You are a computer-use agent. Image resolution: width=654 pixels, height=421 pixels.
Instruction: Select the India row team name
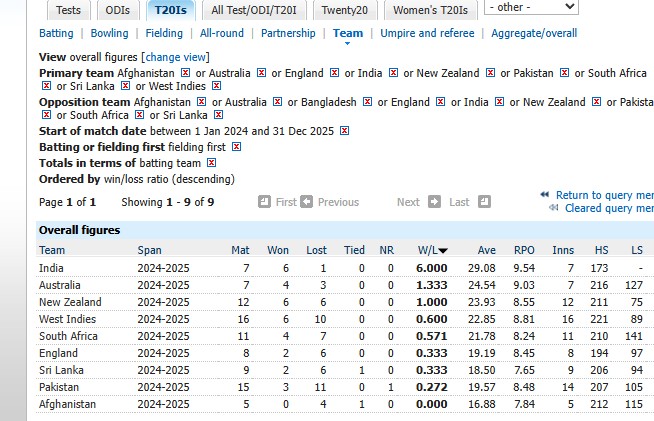tap(51, 268)
